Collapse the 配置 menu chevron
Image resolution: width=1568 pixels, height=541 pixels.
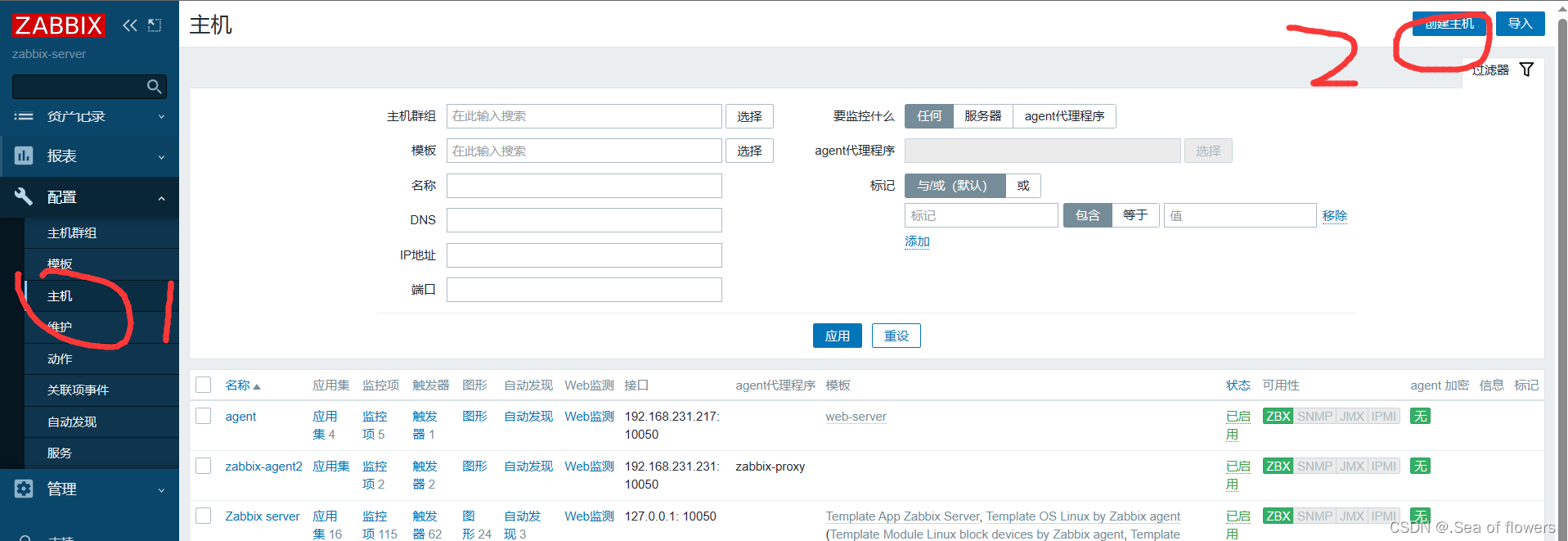tap(161, 198)
